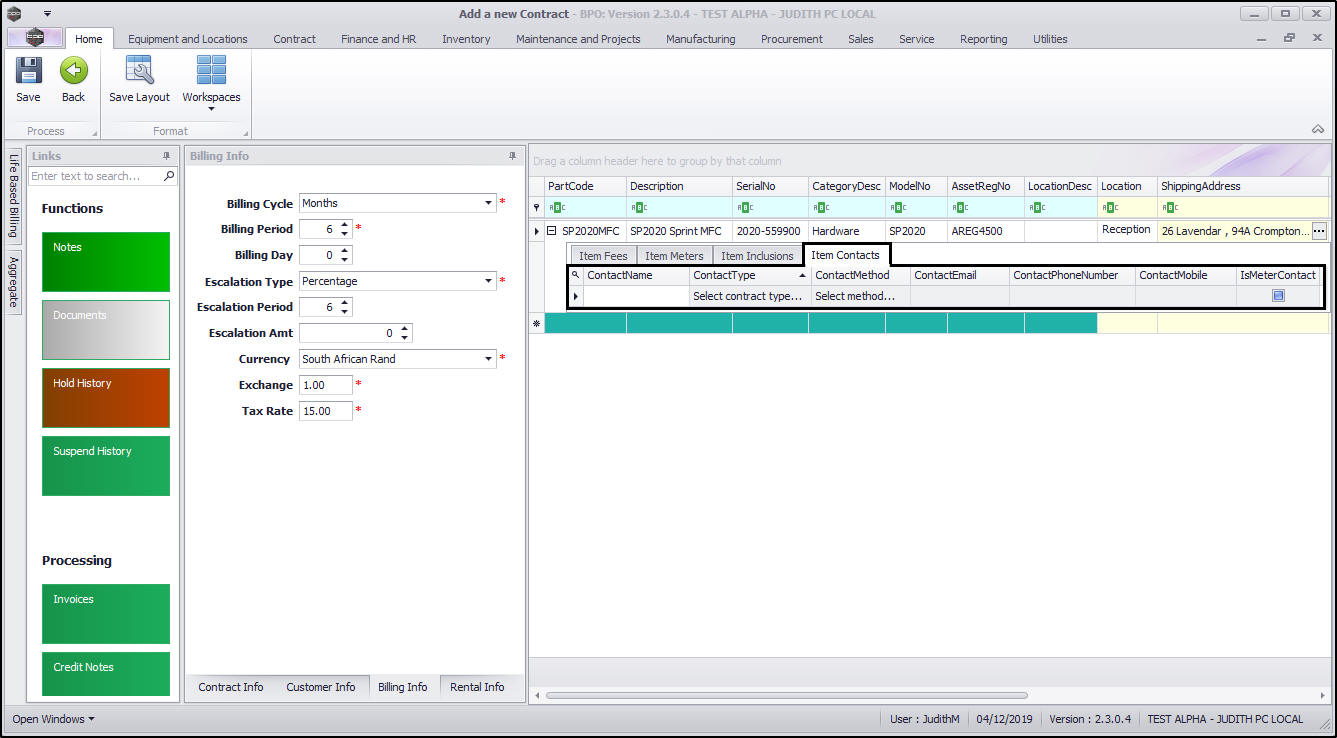1337x738 pixels.
Task: Click the Save Layout icon
Action: pyautogui.click(x=139, y=72)
